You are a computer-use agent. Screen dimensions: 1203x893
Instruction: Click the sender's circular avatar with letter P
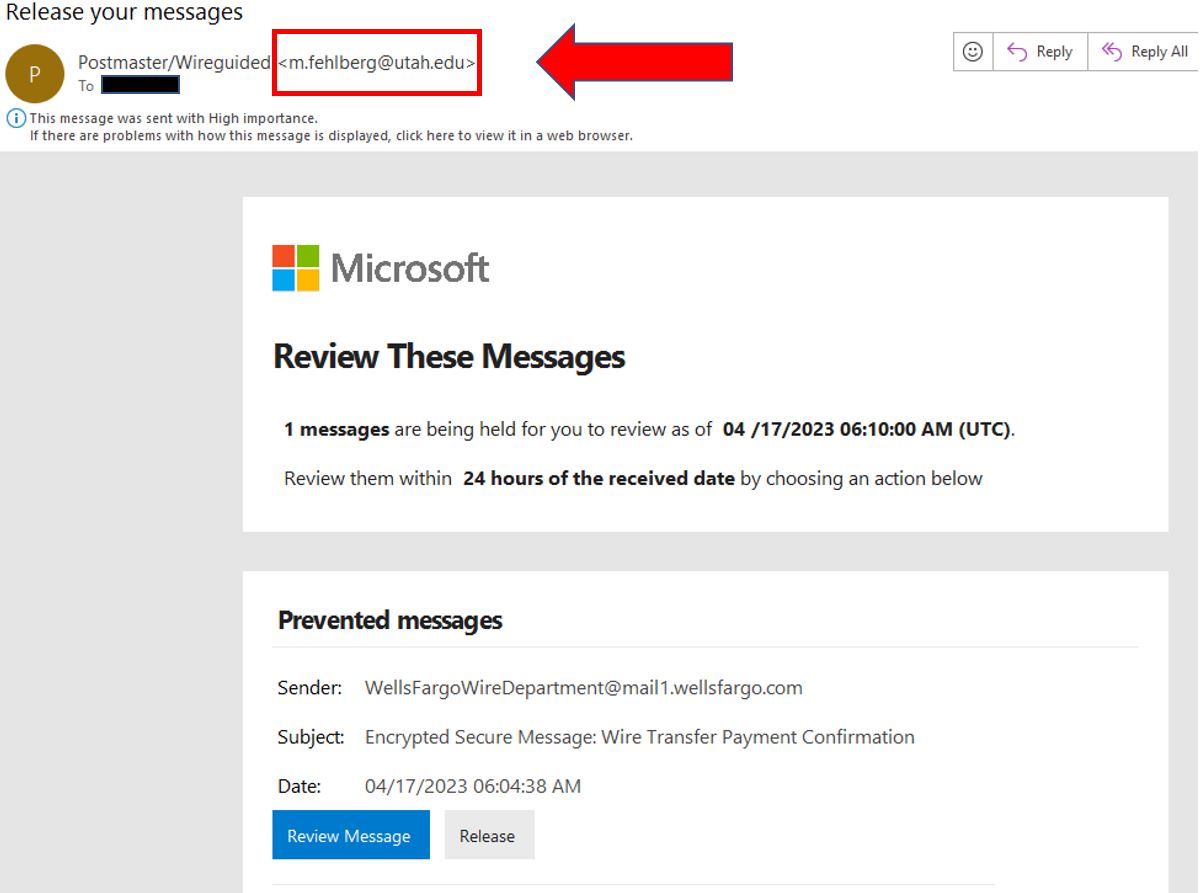[x=35, y=74]
